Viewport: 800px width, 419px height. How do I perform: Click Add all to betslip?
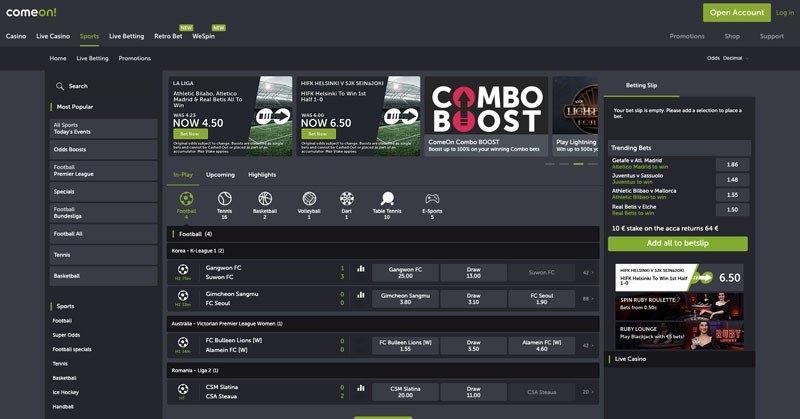[678, 243]
